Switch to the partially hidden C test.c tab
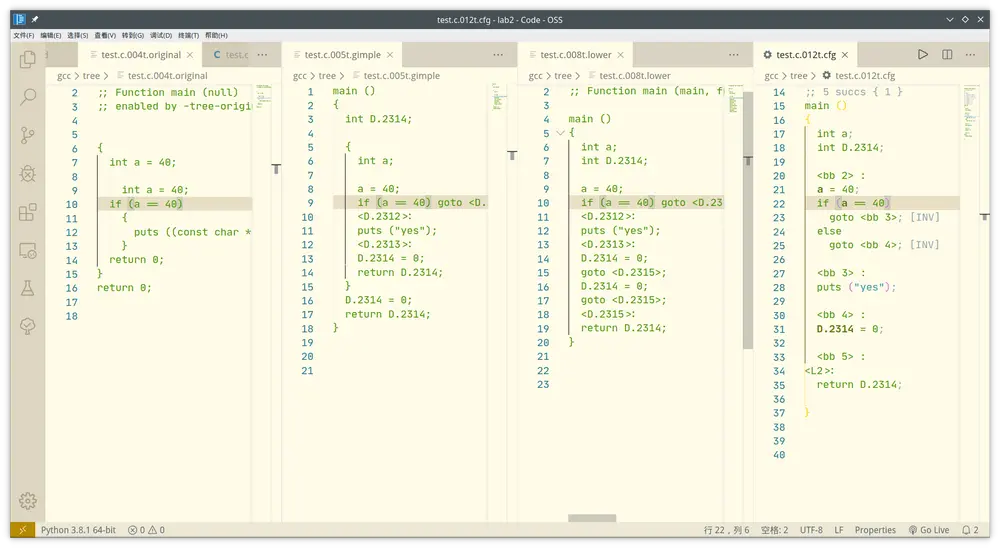This screenshot has width=1000, height=548. [230, 55]
